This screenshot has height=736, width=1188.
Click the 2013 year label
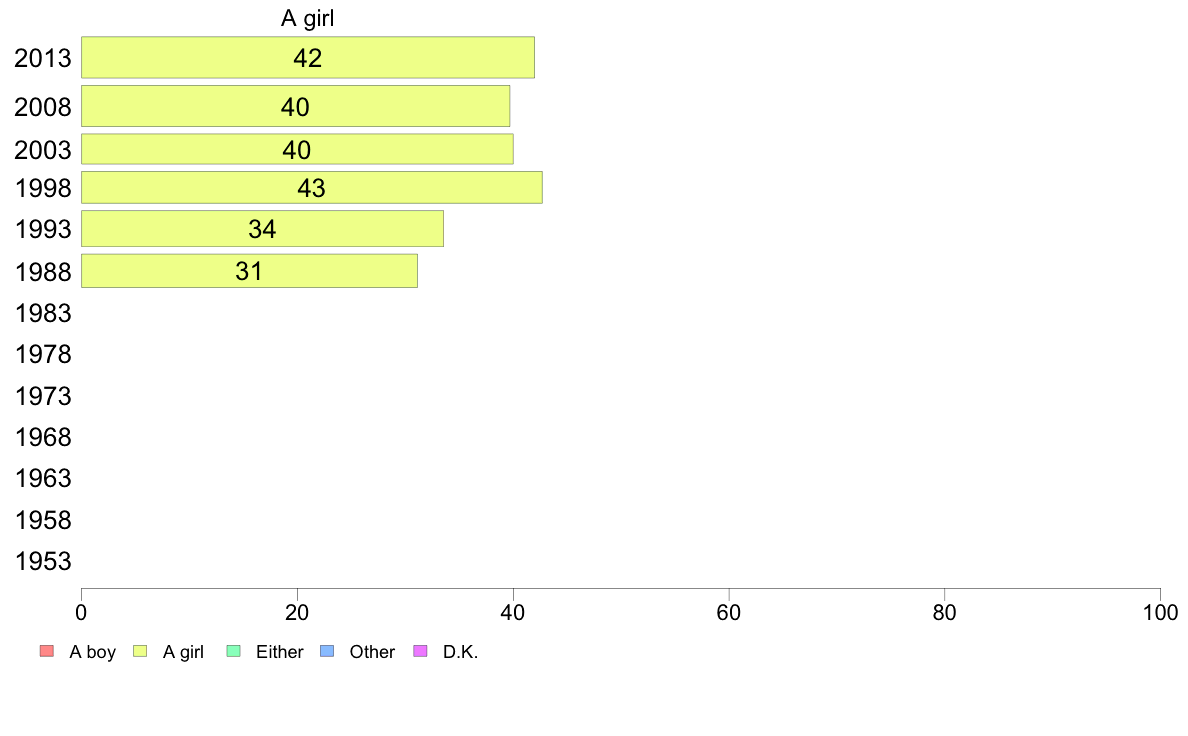(x=43, y=58)
